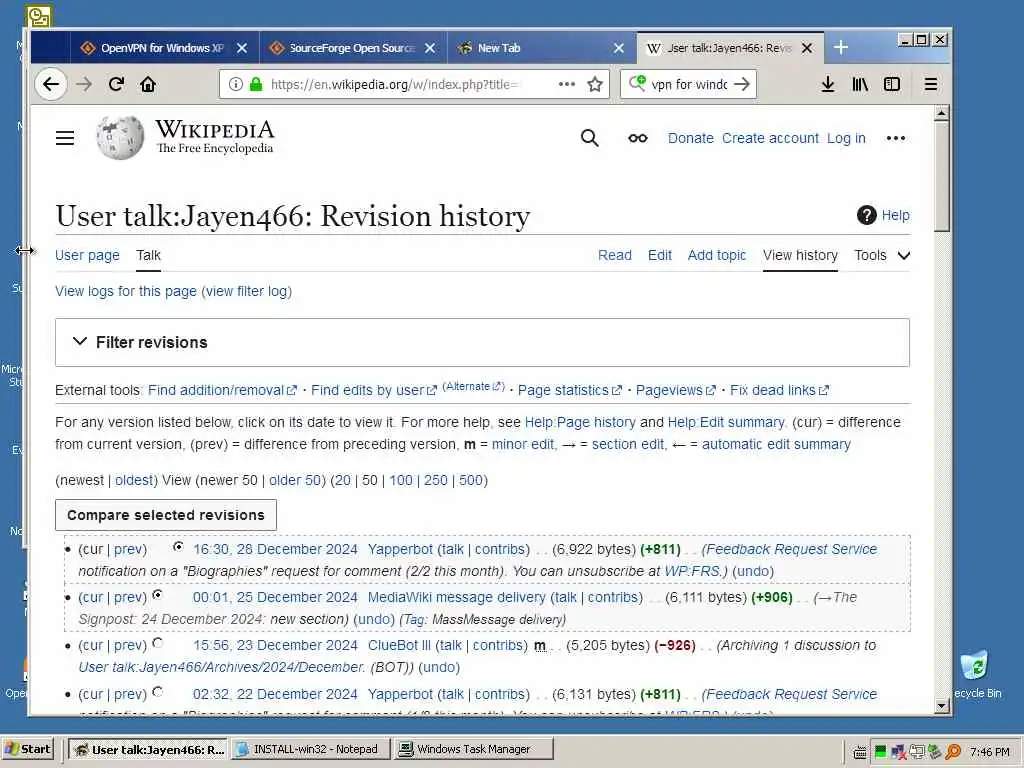Open Fix dead links tool
Viewport: 1024px width, 768px height.
(779, 390)
